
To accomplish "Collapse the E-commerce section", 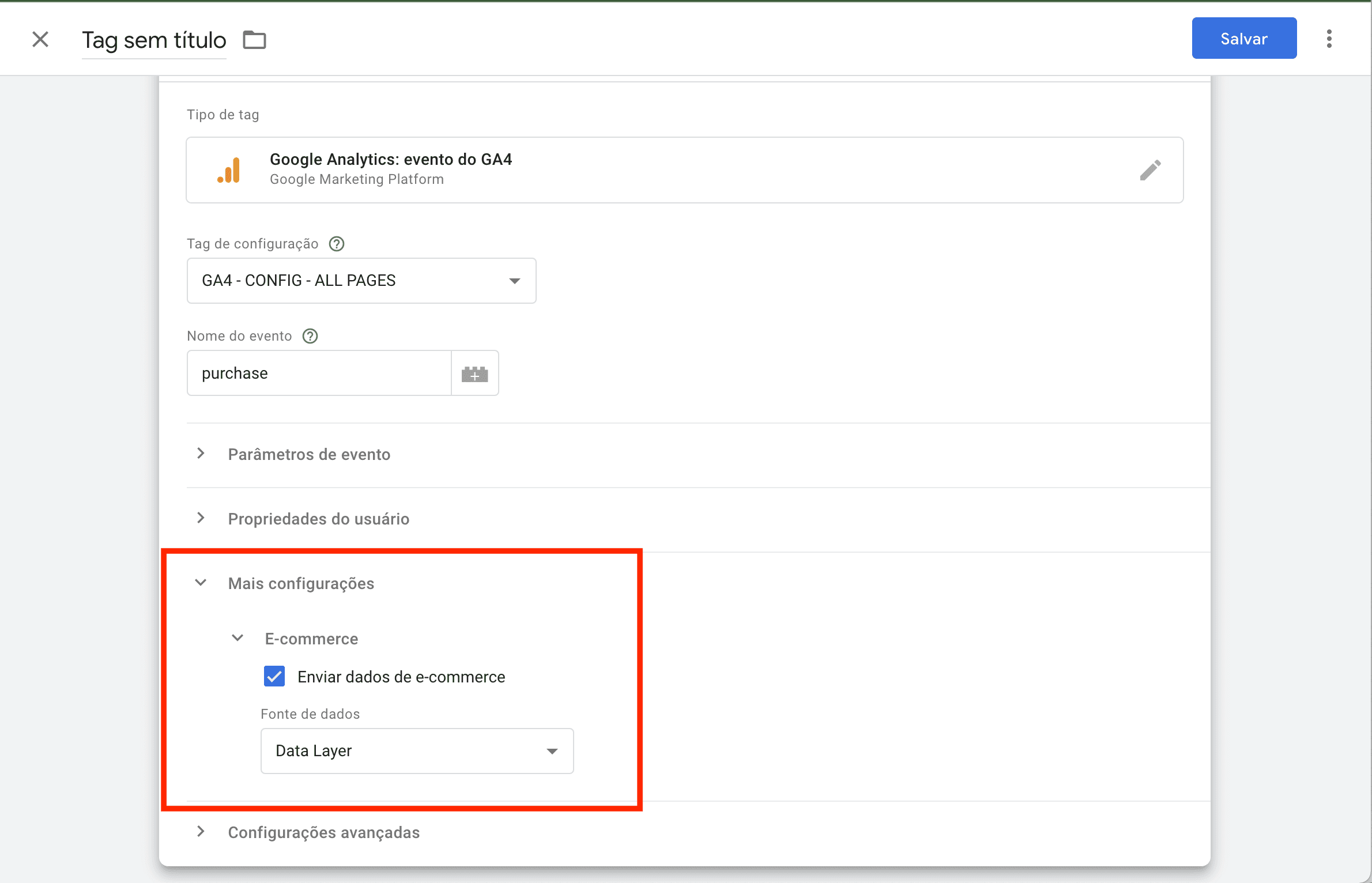I will [237, 637].
